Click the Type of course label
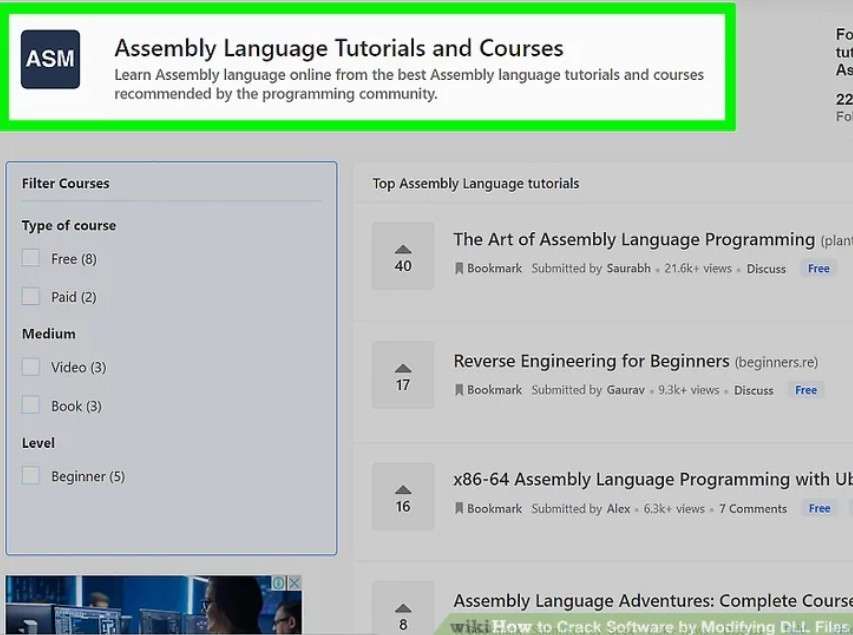Viewport: 853px width, 635px height. click(69, 225)
